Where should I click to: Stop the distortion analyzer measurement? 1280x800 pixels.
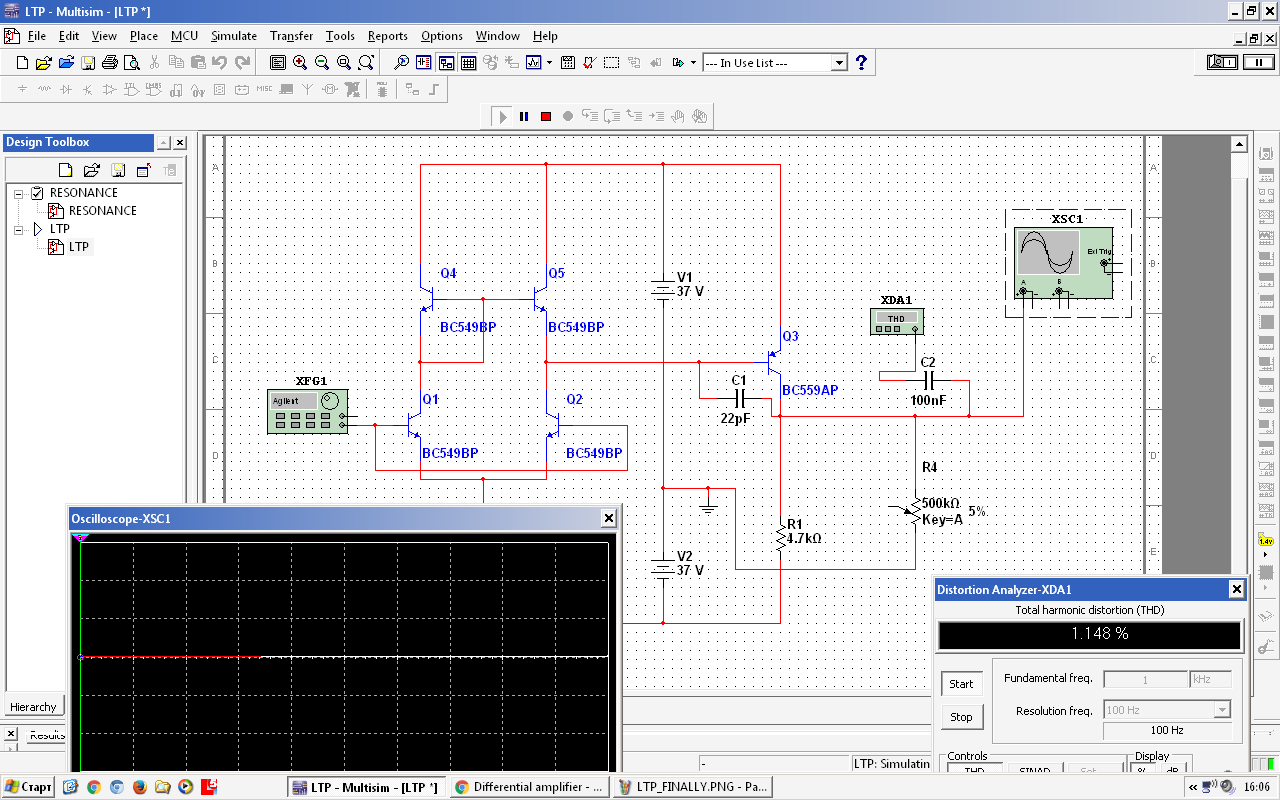tap(961, 717)
